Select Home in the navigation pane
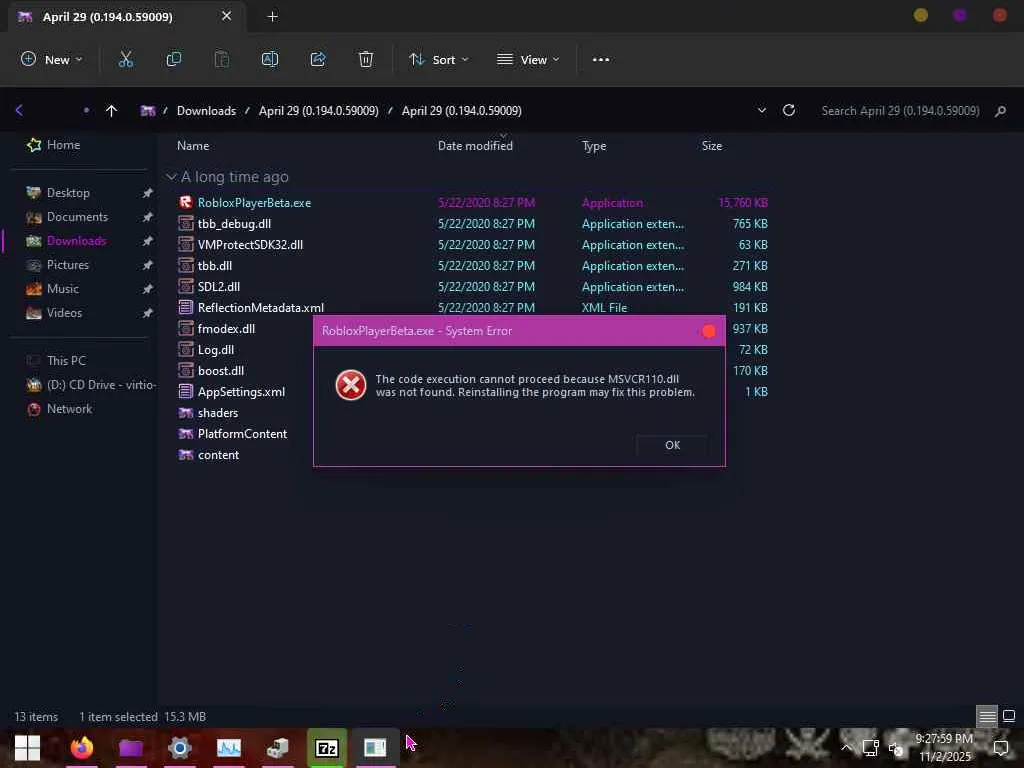This screenshot has height=768, width=1024. tap(54, 145)
